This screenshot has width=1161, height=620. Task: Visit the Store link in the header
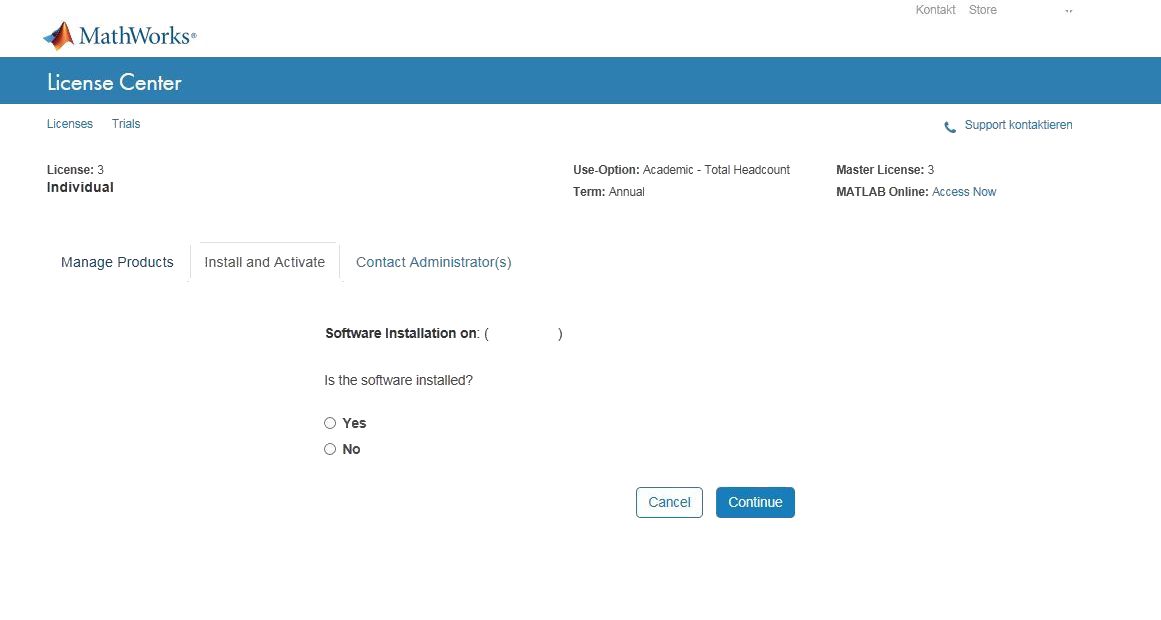(982, 10)
